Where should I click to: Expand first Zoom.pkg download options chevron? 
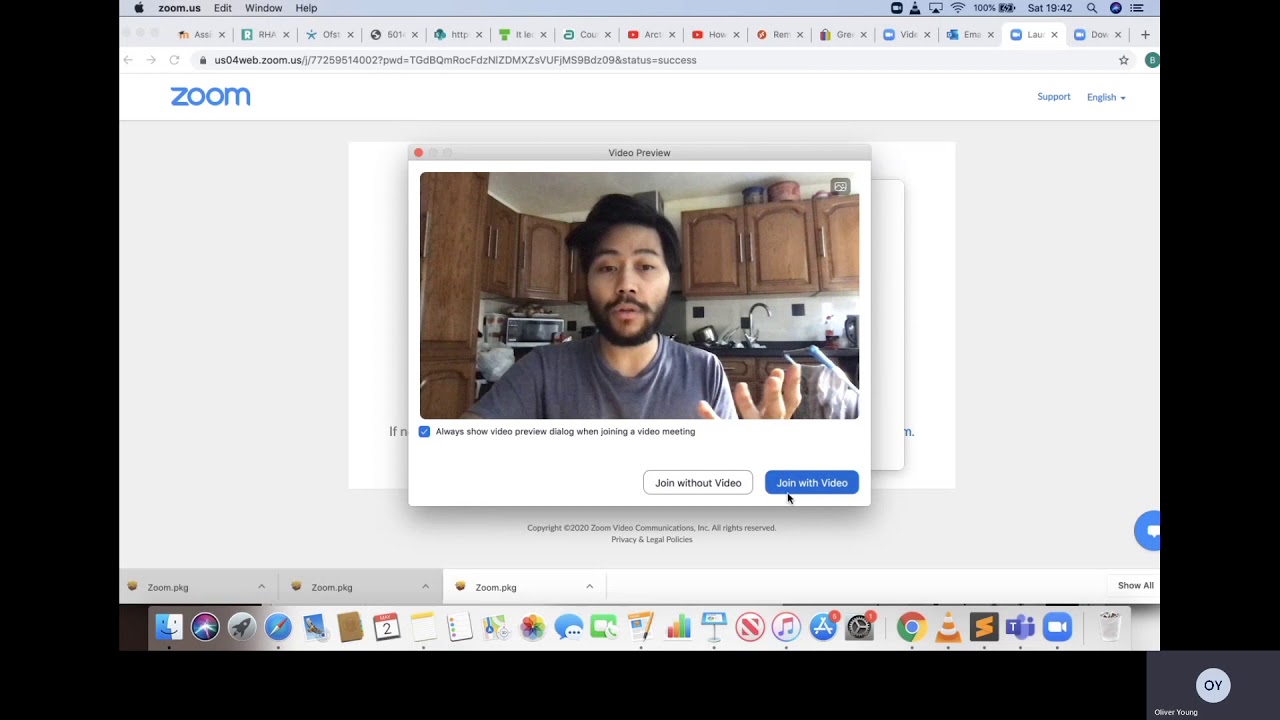tap(262, 587)
